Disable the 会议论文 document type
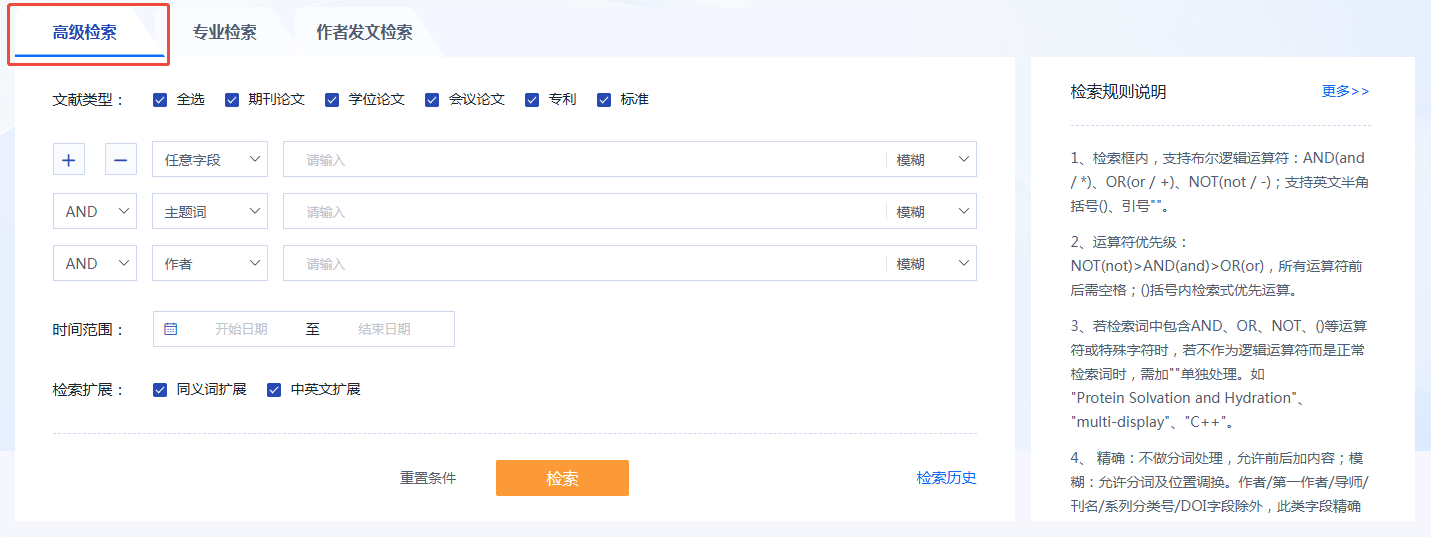1431x537 pixels. pyautogui.click(x=432, y=100)
